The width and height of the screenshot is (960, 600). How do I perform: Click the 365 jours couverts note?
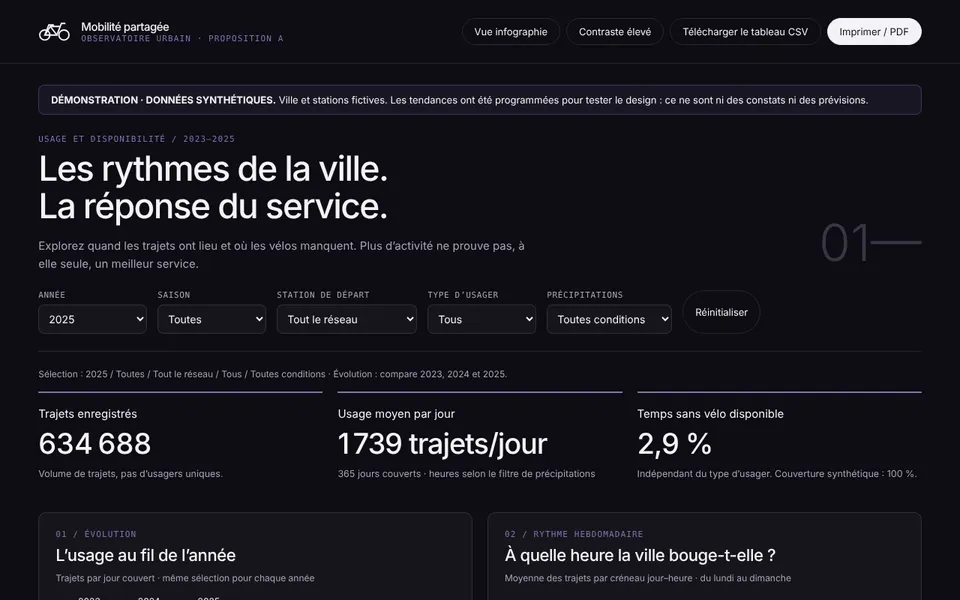pyautogui.click(x=467, y=474)
